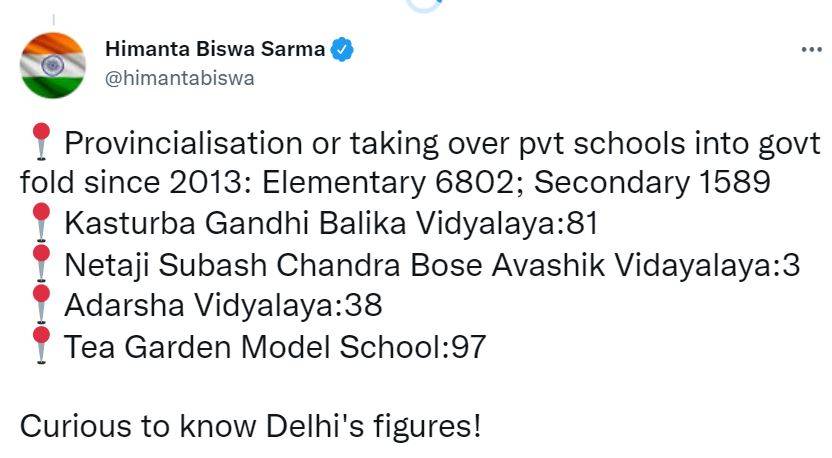
Task: Open Himanta Biswa Sarma's profile name
Action: [214, 49]
